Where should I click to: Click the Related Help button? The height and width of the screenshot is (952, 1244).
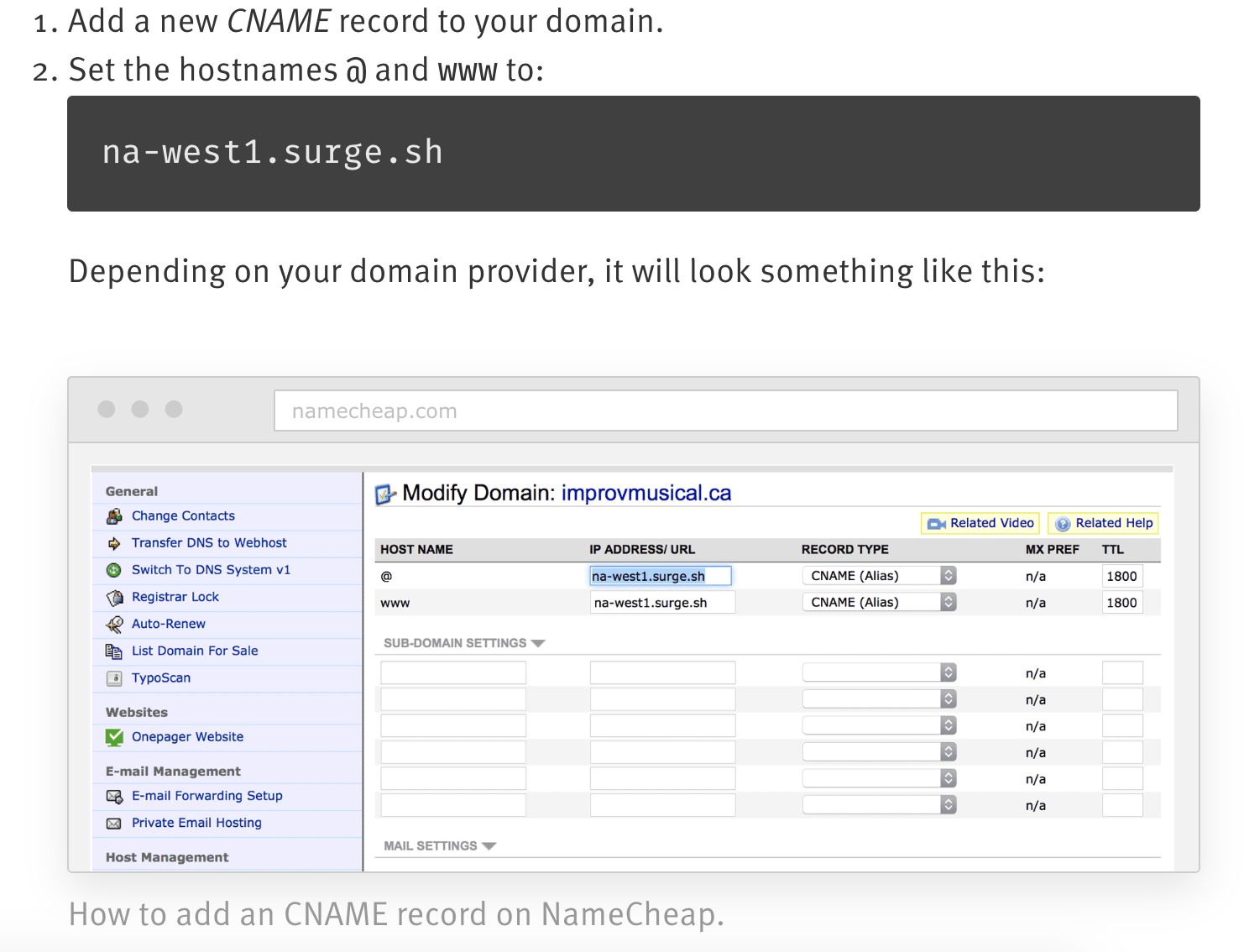click(x=1103, y=523)
